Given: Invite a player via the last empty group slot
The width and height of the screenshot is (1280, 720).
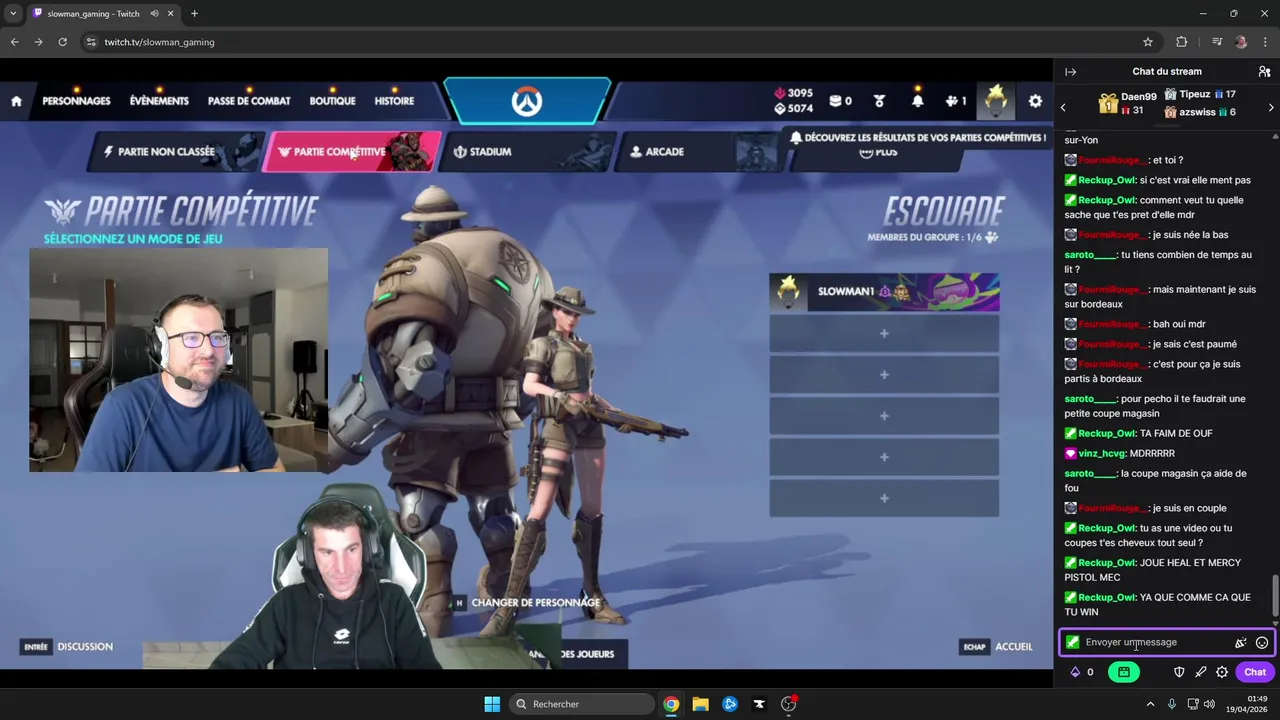Looking at the screenshot, I should pyautogui.click(x=884, y=498).
